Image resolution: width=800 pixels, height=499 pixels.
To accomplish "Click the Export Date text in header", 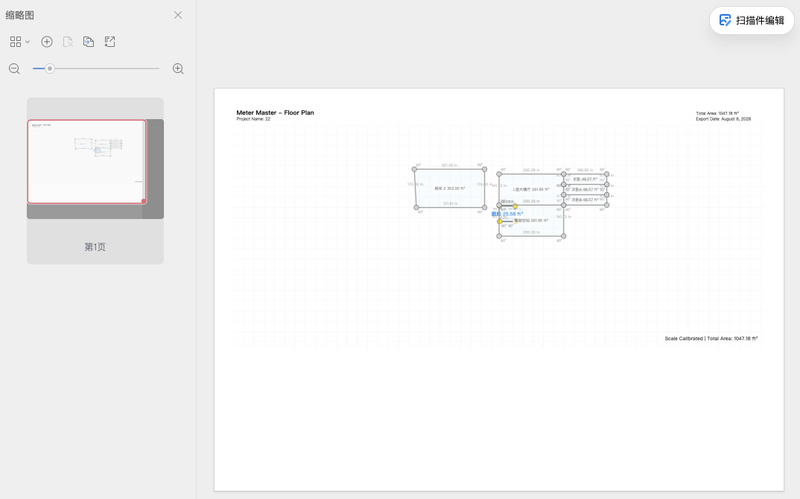I will (x=723, y=119).
